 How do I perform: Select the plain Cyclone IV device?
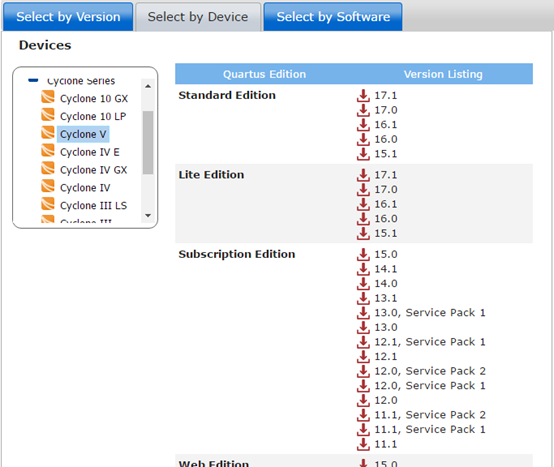pyautogui.click(x=85, y=188)
